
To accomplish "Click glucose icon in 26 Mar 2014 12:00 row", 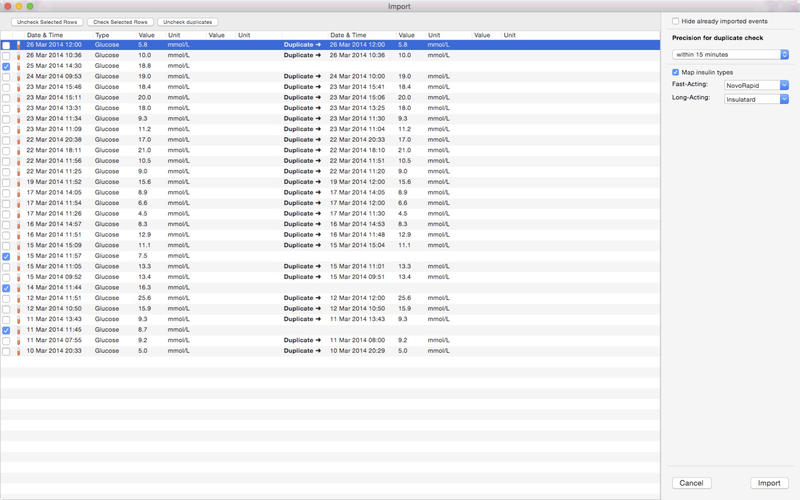I will click(18, 45).
